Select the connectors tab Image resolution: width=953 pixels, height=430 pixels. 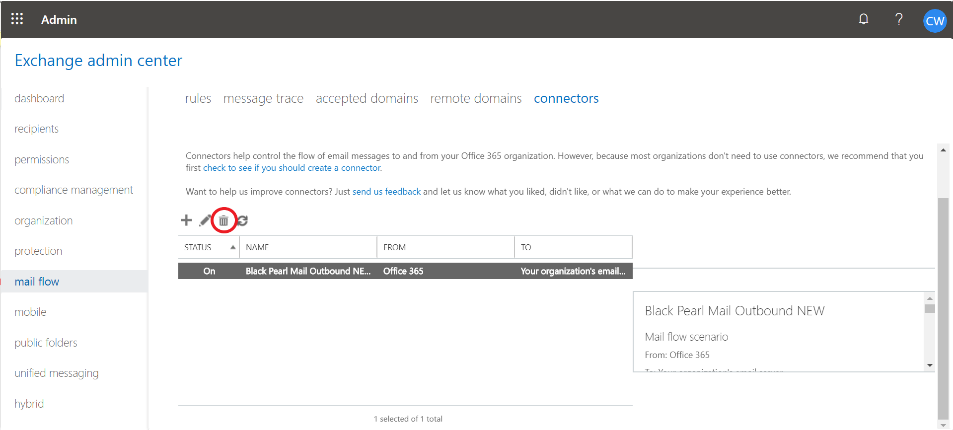click(566, 99)
